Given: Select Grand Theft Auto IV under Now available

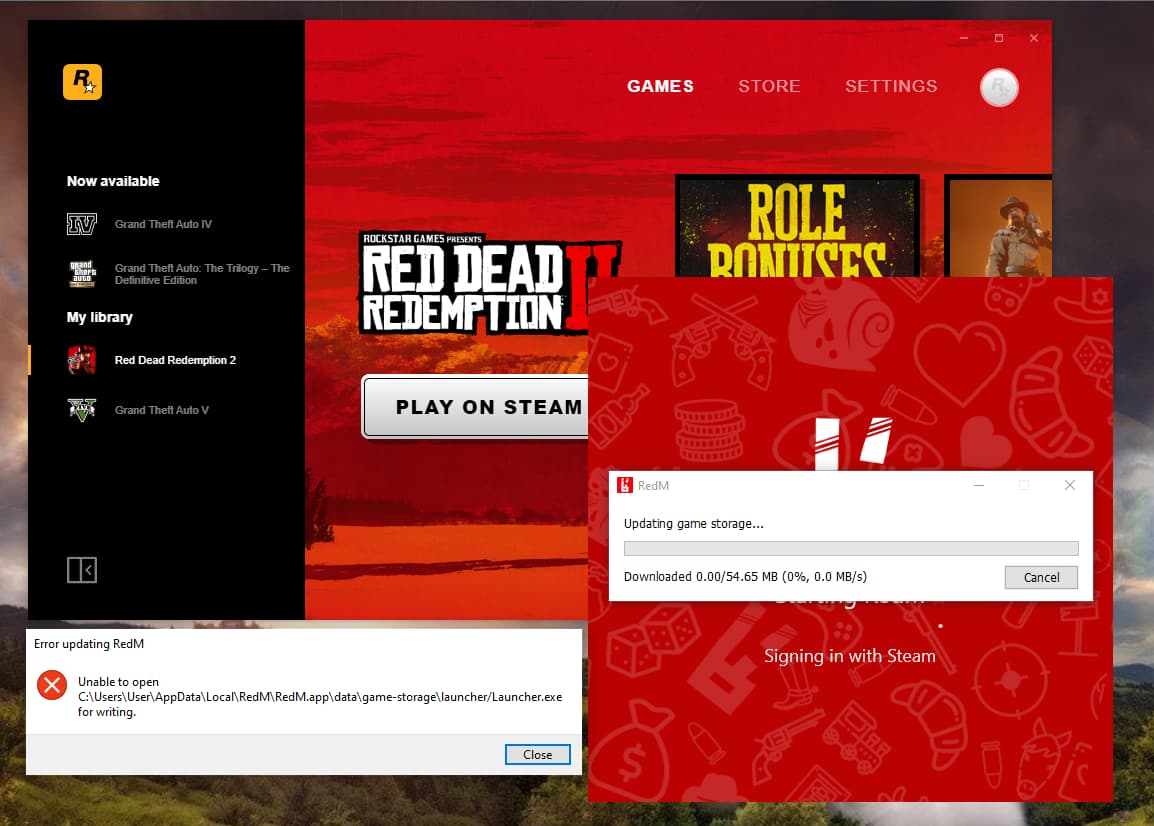Looking at the screenshot, I should [x=163, y=224].
